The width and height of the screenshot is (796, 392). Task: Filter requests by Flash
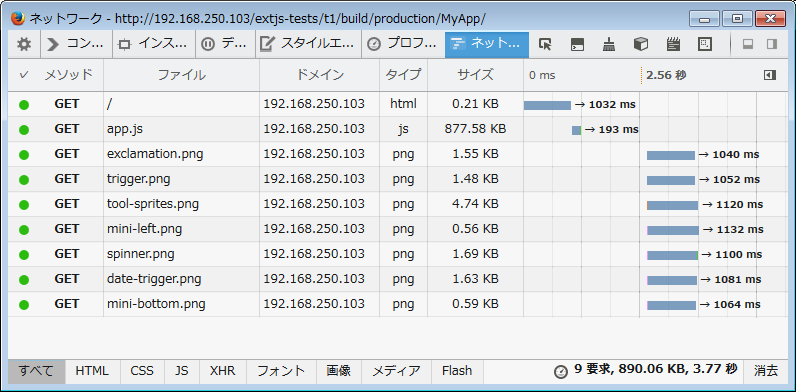pos(457,371)
